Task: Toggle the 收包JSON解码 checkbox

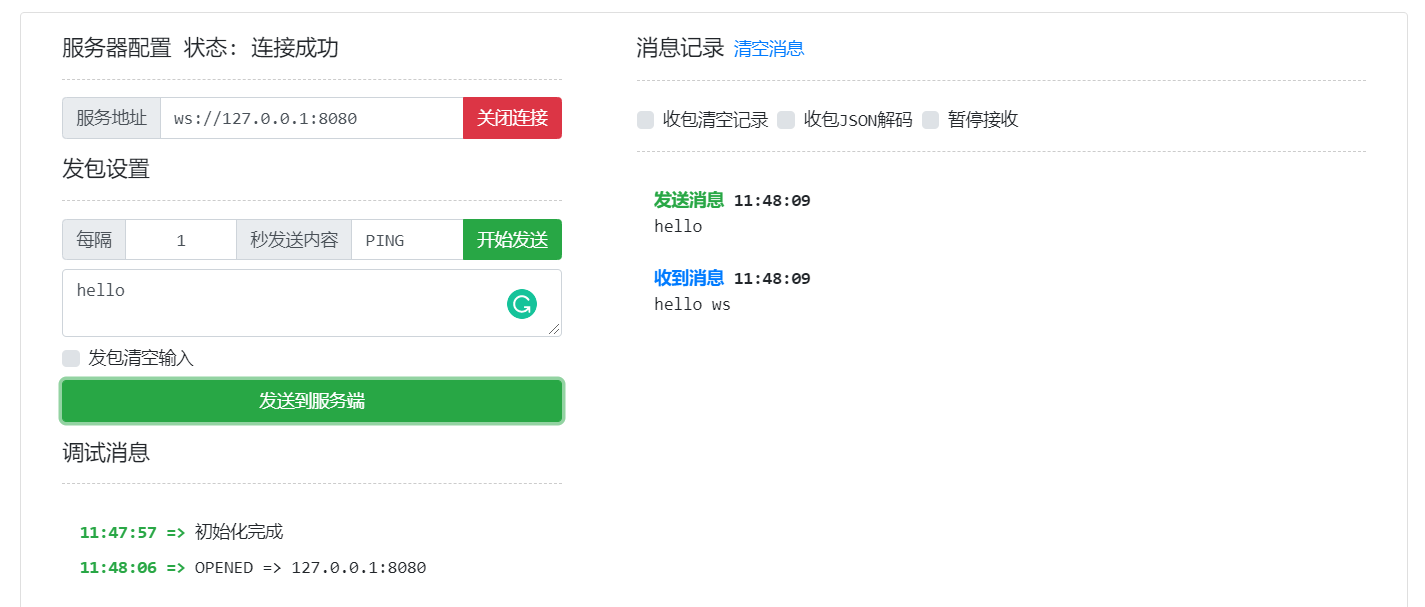Action: coord(786,120)
